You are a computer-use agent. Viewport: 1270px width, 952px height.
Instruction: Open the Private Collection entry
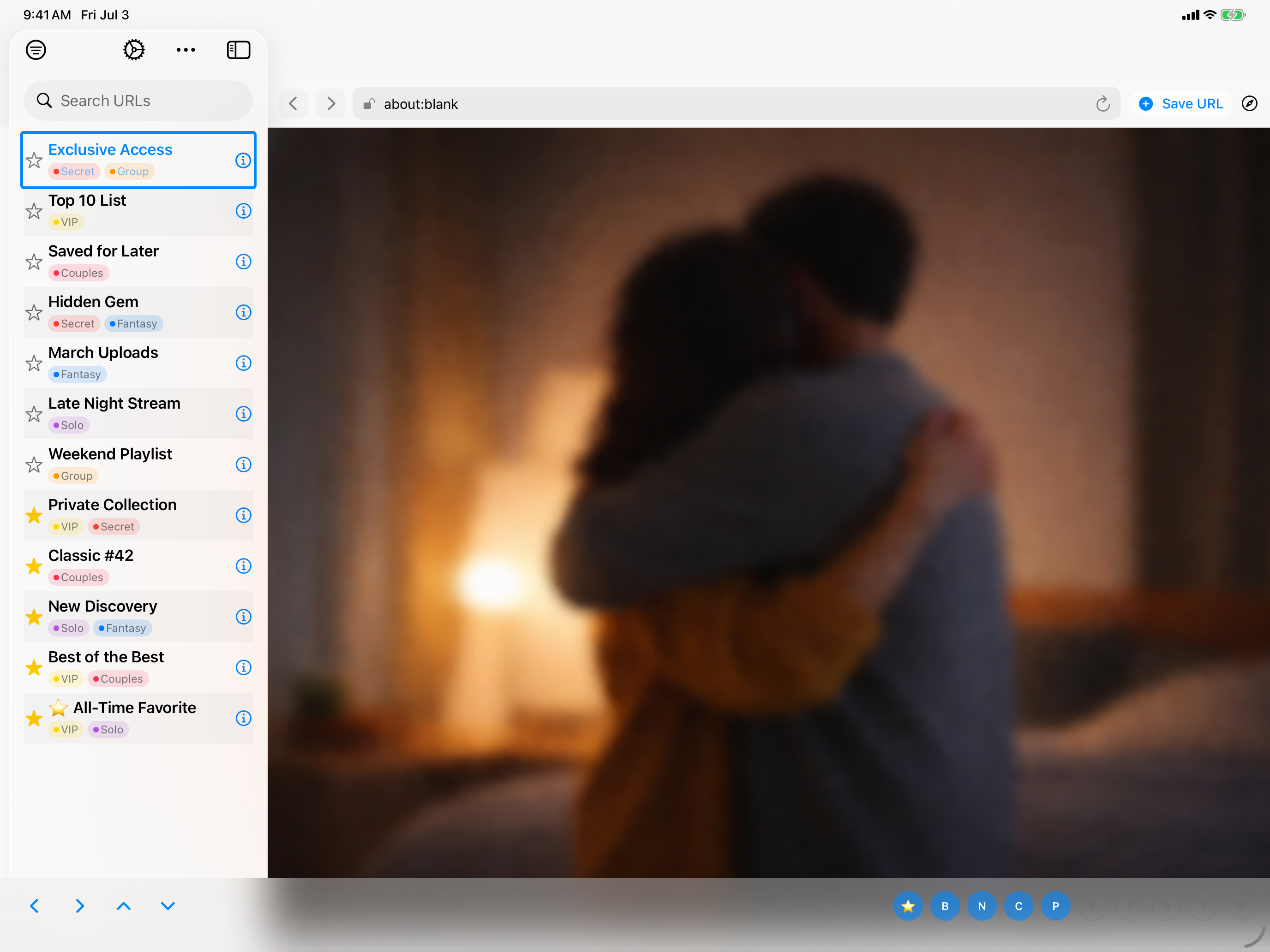pyautogui.click(x=138, y=515)
